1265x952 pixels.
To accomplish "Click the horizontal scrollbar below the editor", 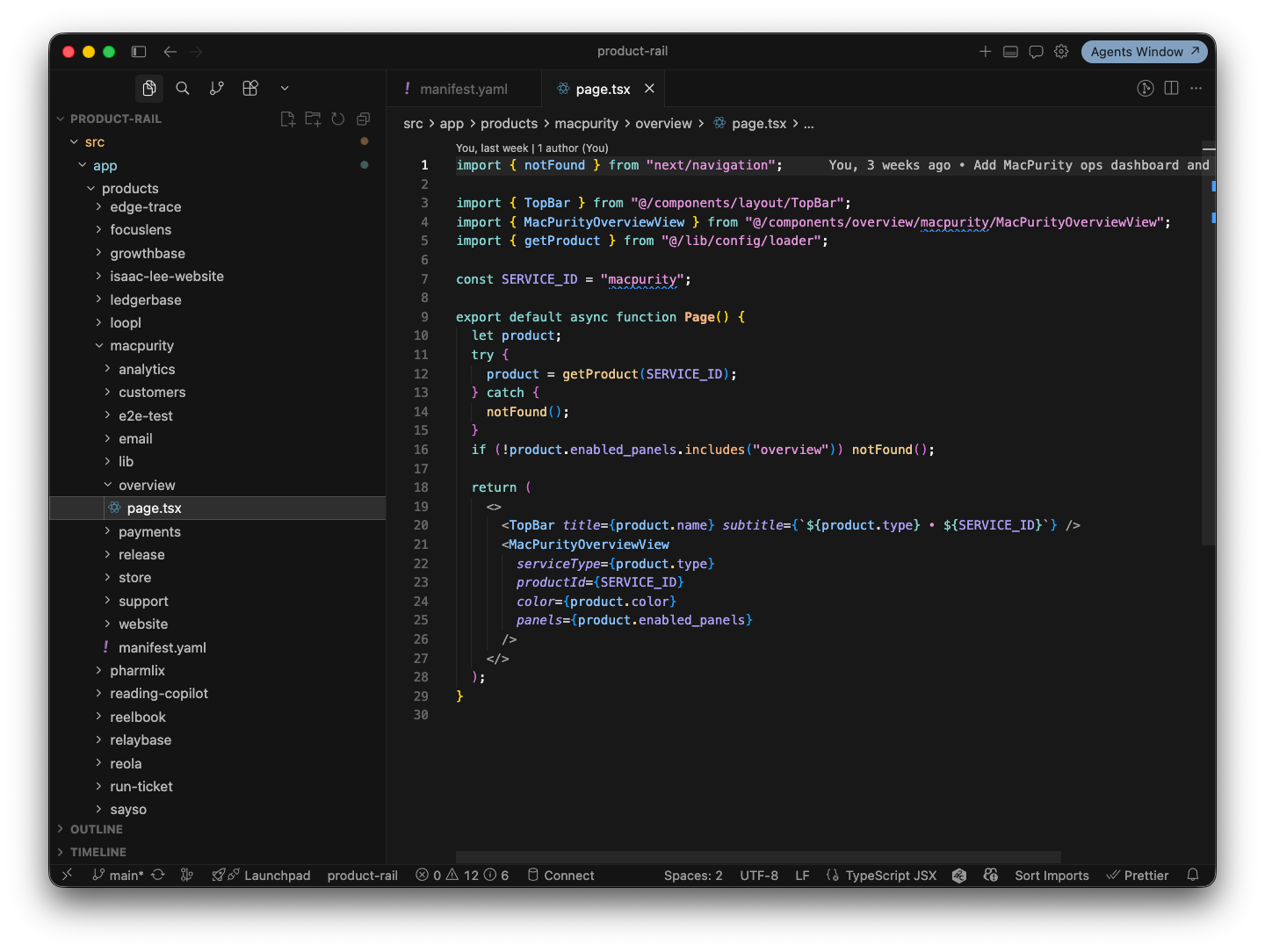I will pos(758,857).
